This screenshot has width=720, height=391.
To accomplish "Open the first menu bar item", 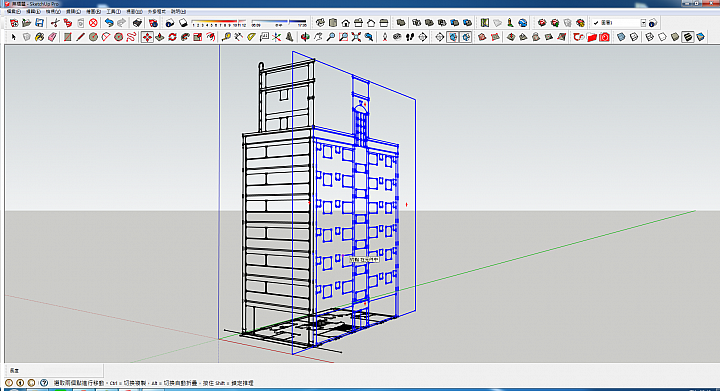I will [13, 11].
